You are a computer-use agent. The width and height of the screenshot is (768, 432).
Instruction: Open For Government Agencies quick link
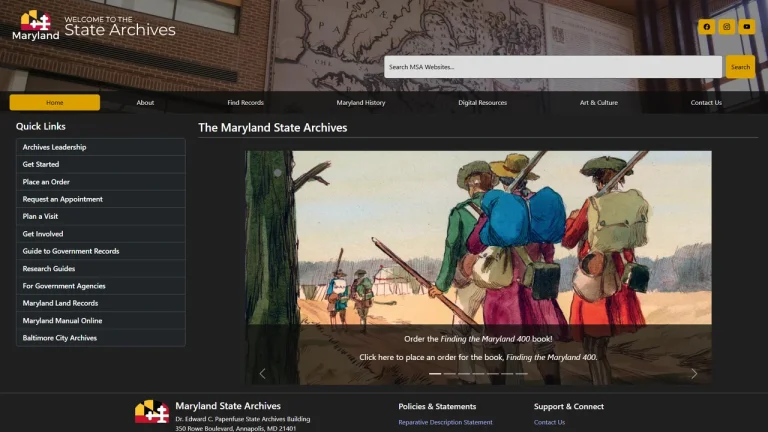coord(100,286)
